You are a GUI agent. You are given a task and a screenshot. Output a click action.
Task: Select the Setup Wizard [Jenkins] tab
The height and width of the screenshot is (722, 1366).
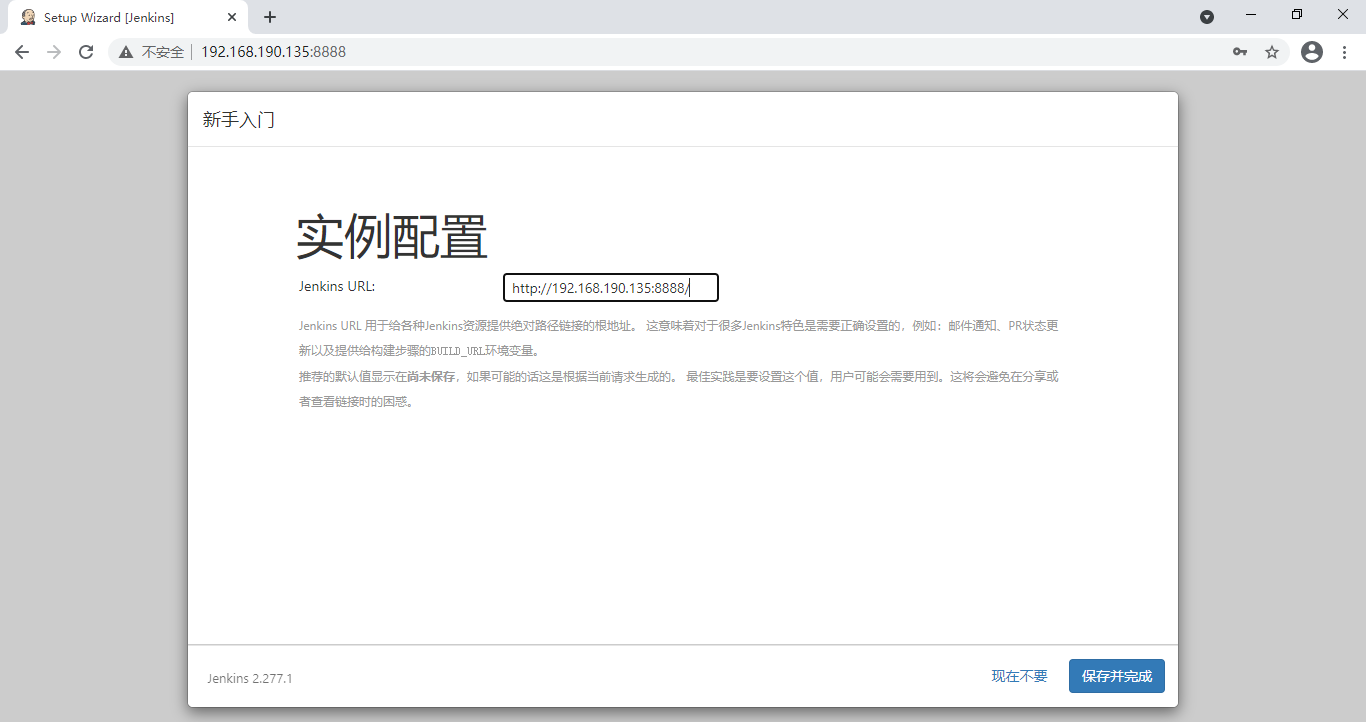(x=126, y=17)
